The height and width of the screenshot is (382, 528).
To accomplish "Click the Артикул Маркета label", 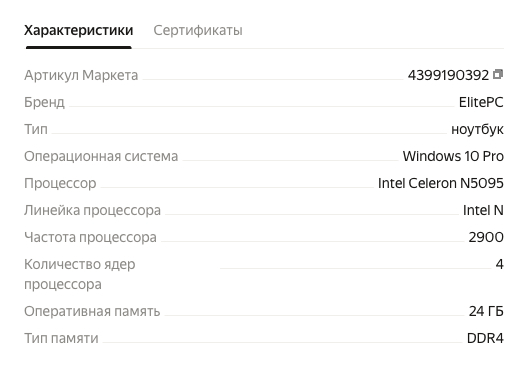I will (81, 75).
